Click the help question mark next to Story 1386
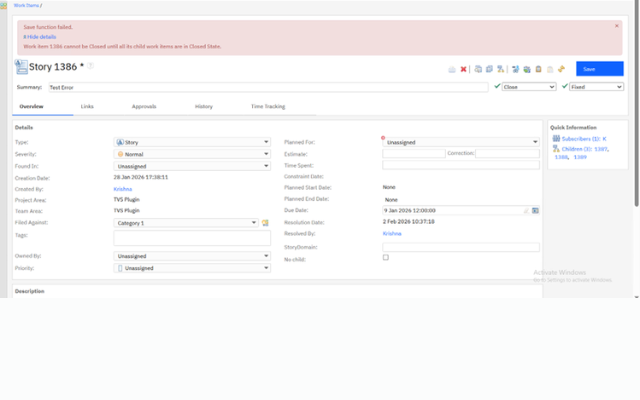The height and width of the screenshot is (400, 640). pos(91,66)
